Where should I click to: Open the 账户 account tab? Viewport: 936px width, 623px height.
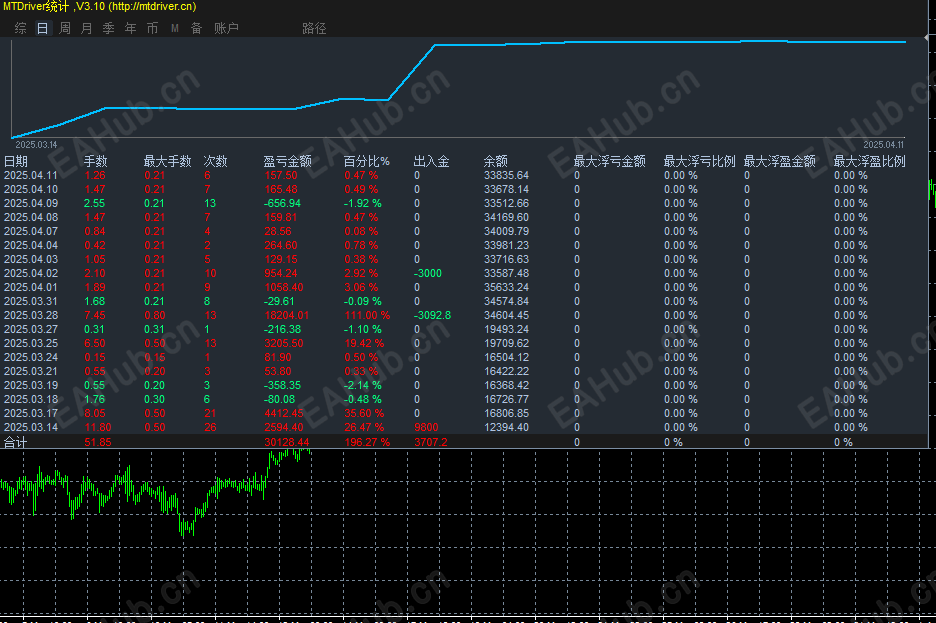coord(226,28)
